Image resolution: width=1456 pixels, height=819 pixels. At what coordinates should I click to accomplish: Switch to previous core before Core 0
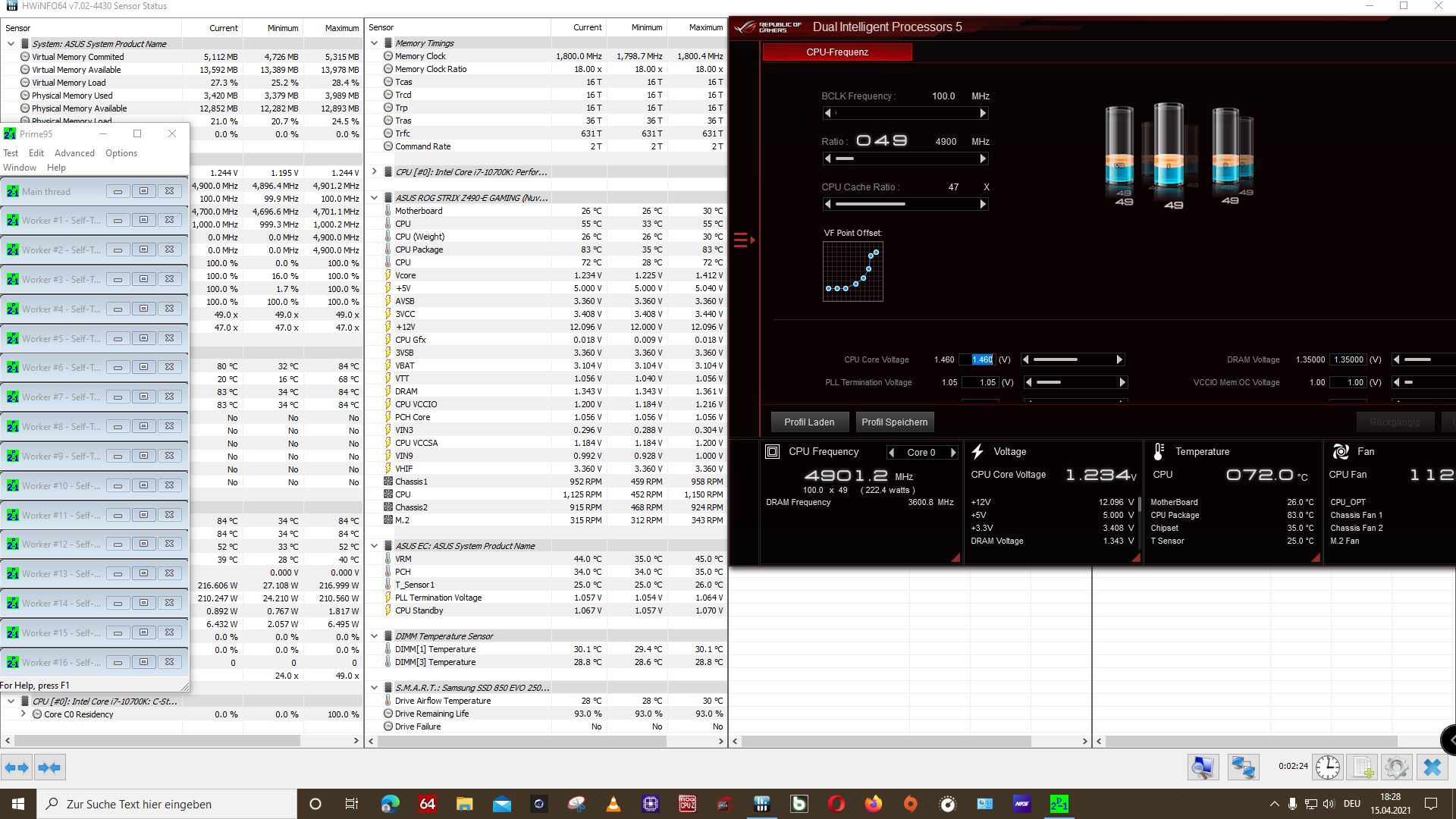click(x=892, y=453)
